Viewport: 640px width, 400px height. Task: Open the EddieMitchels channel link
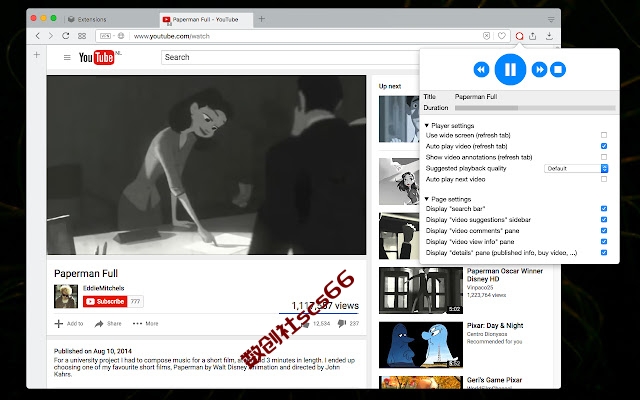tap(104, 288)
